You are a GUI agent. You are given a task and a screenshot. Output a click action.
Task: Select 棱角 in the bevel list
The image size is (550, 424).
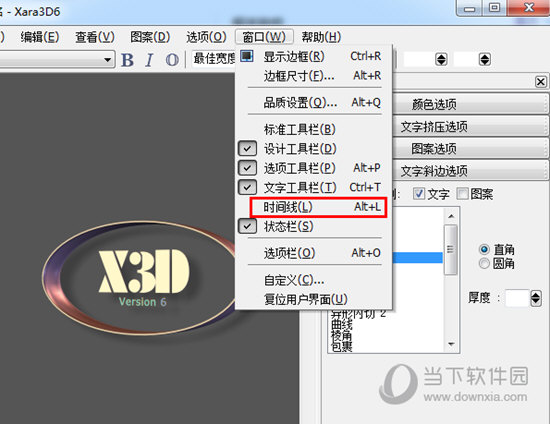tap(341, 336)
